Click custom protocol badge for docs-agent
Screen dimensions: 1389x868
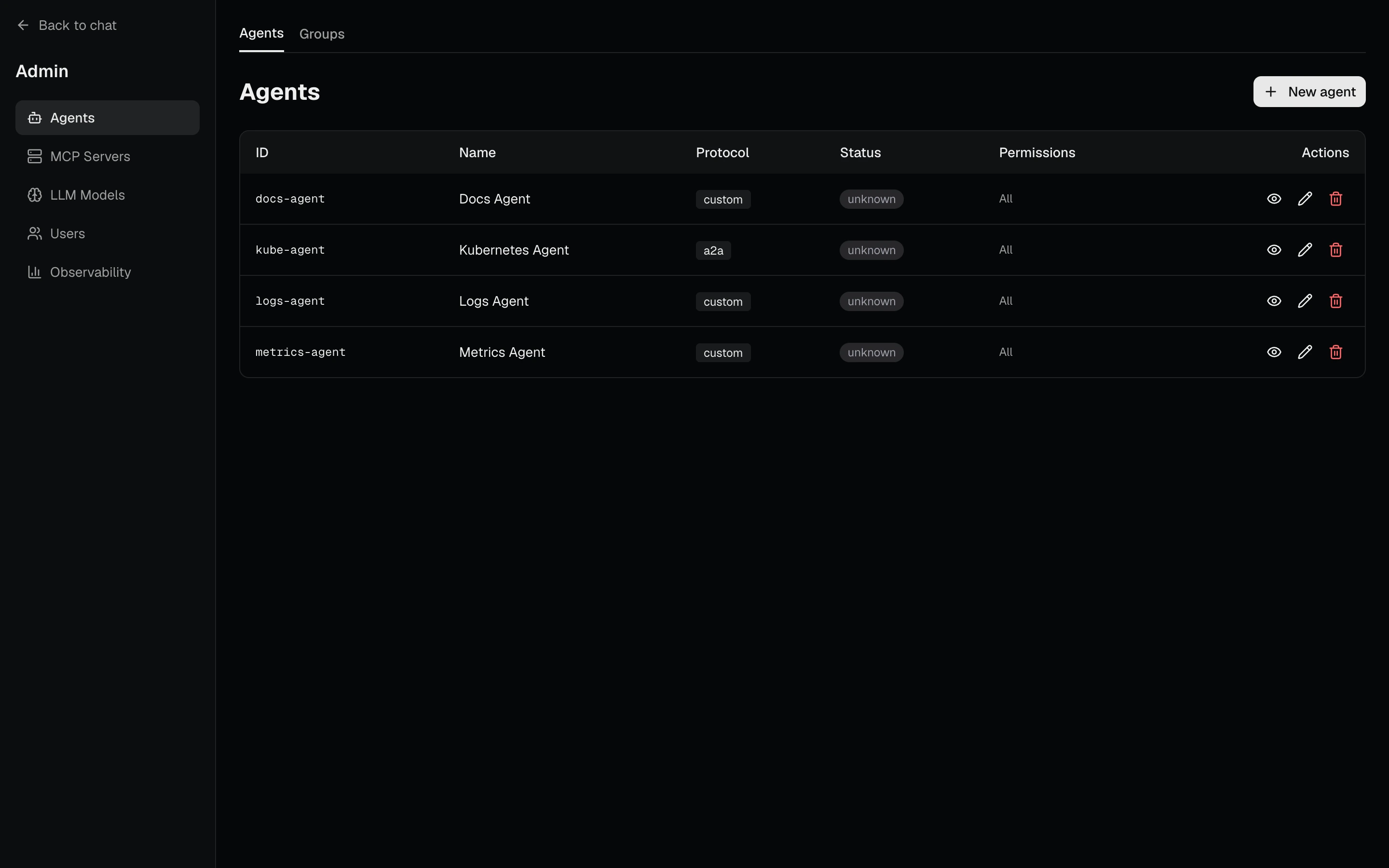point(722,199)
